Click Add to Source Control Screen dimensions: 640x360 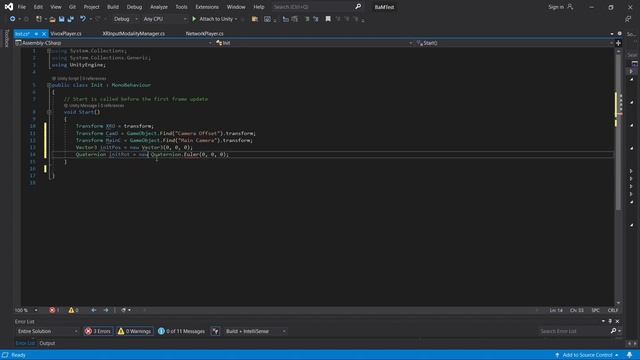[x=587, y=355]
